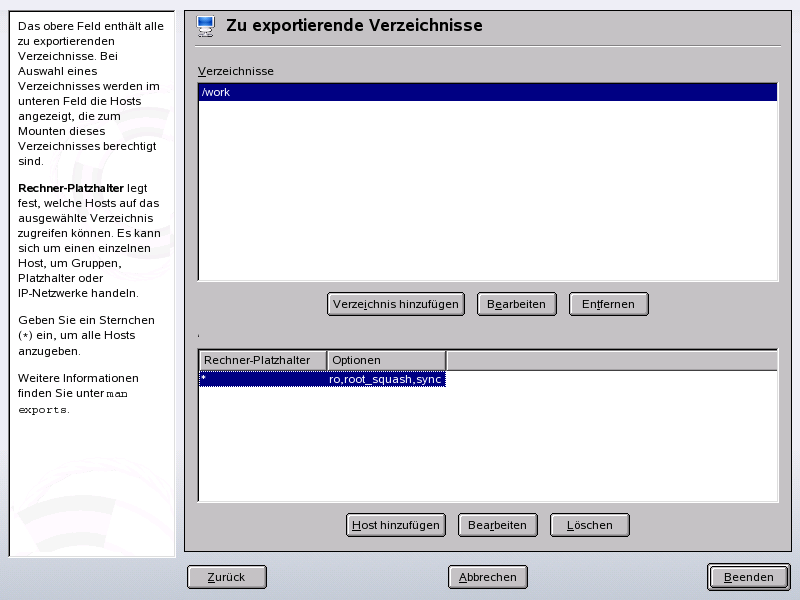This screenshot has height=600, width=800.
Task: Click Entfernen to remove the directory
Action: [x=608, y=303]
